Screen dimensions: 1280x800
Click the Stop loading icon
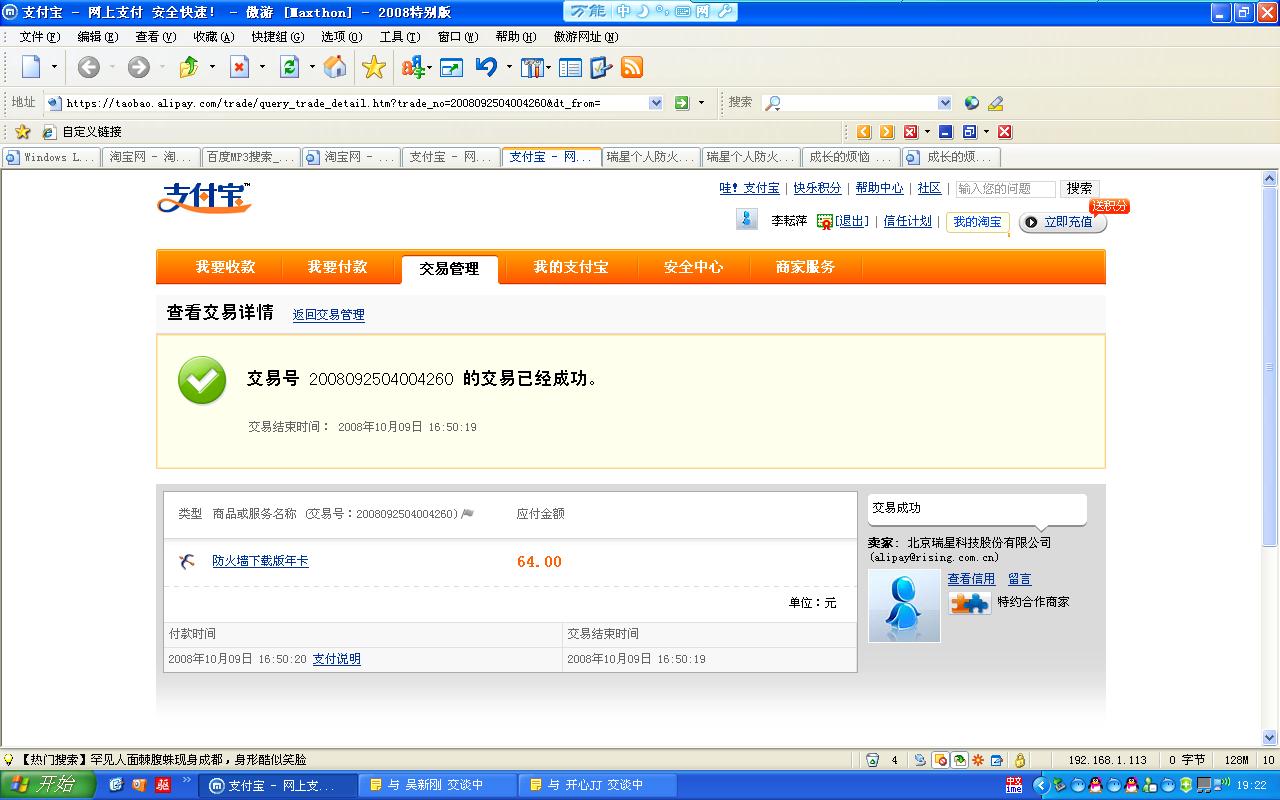point(239,67)
